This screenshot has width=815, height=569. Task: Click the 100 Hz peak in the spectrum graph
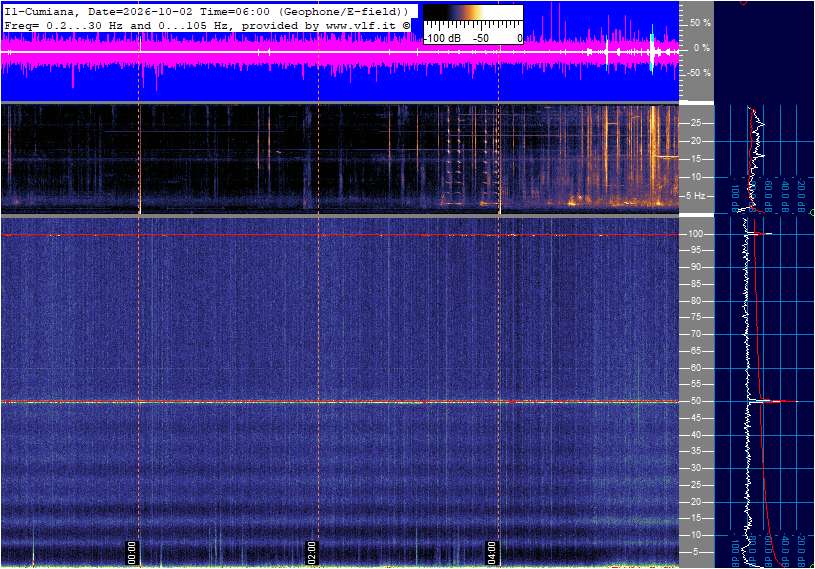tap(760, 234)
